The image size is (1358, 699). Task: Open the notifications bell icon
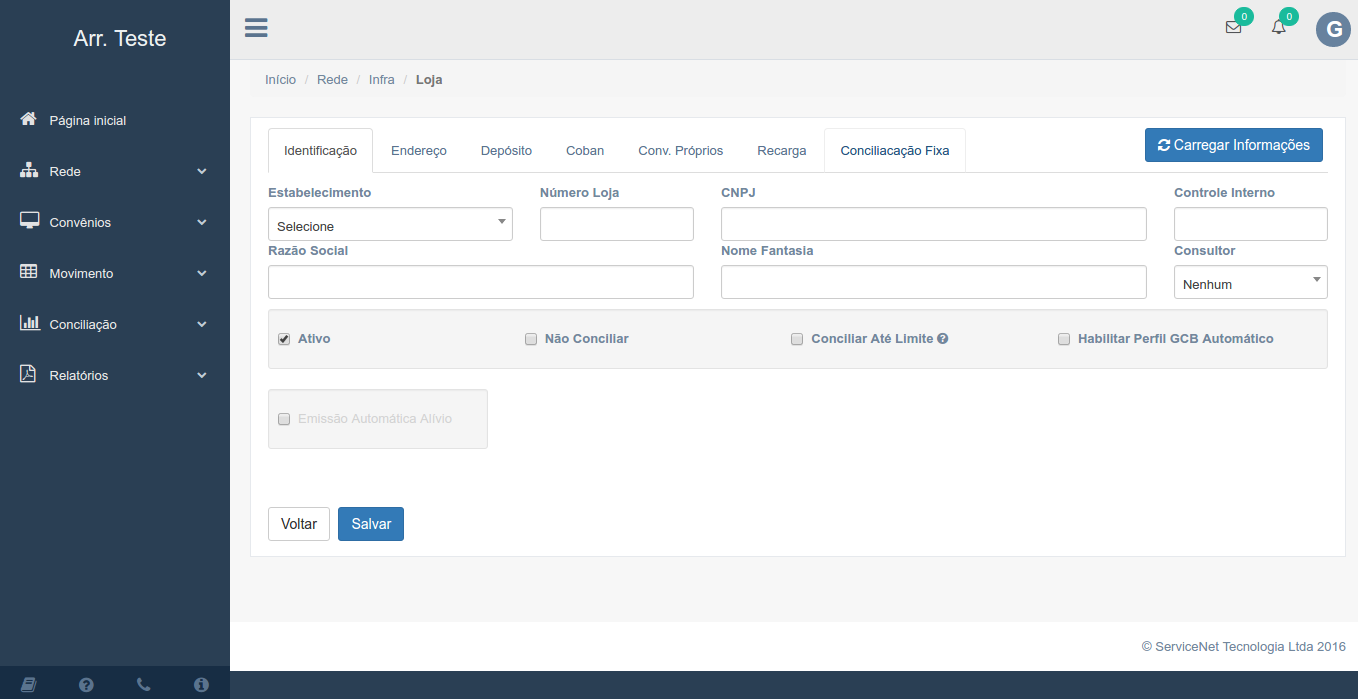pos(1278,28)
